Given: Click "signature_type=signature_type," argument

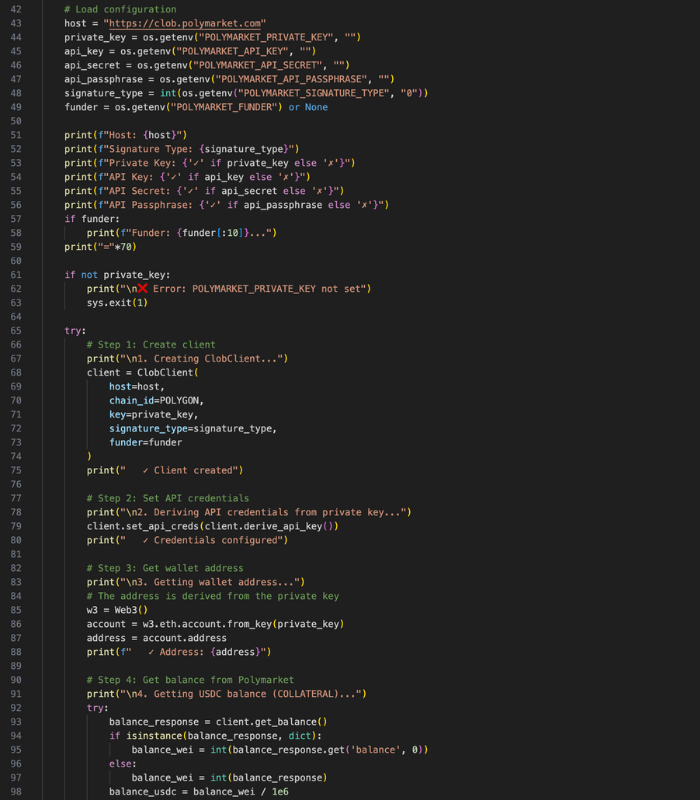Looking at the screenshot, I should coord(193,429).
